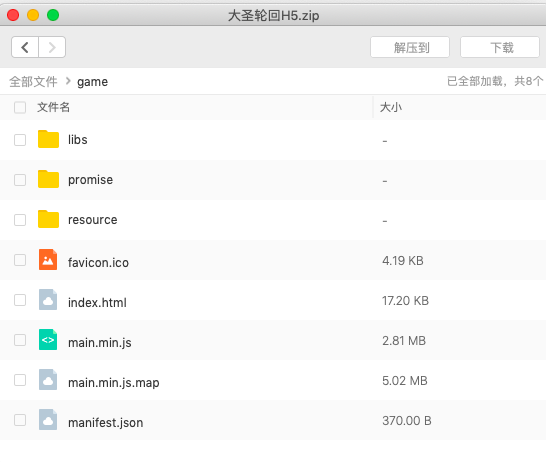Viewport: 546px width, 462px height.
Task: Click the 解压到 extract button
Action: (x=410, y=47)
